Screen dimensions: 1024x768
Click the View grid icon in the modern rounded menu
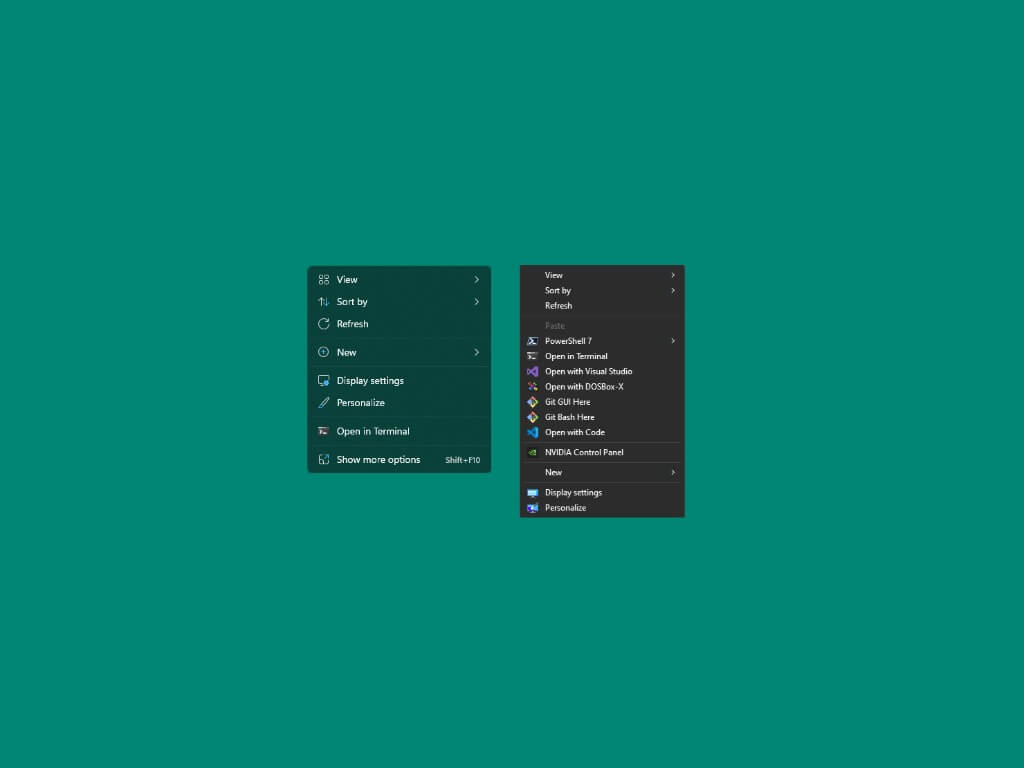pos(323,280)
